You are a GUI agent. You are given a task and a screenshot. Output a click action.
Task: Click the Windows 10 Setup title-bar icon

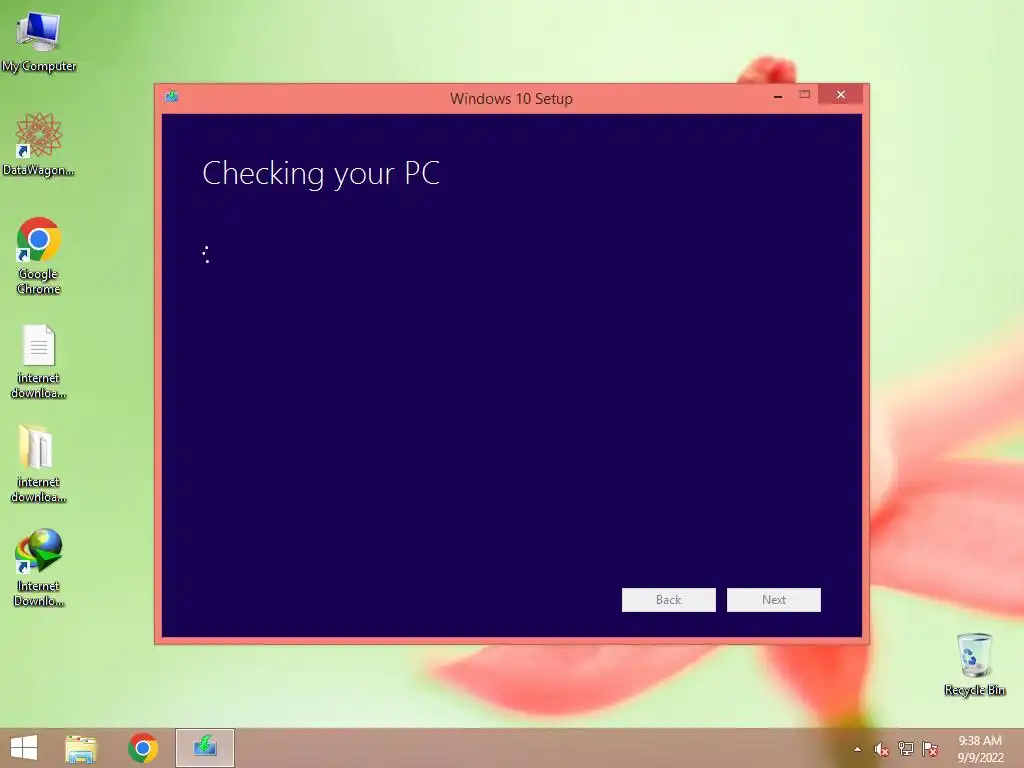[172, 97]
